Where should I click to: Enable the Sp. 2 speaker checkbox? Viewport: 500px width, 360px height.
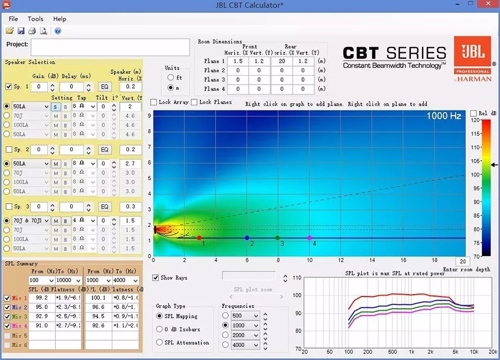9,149
